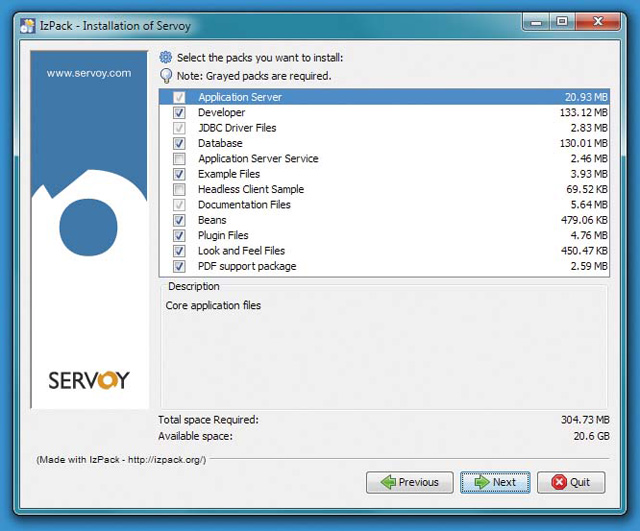Viewport: 640px width, 531px height.
Task: Enable the Application Server Service checkbox
Action: [x=179, y=158]
